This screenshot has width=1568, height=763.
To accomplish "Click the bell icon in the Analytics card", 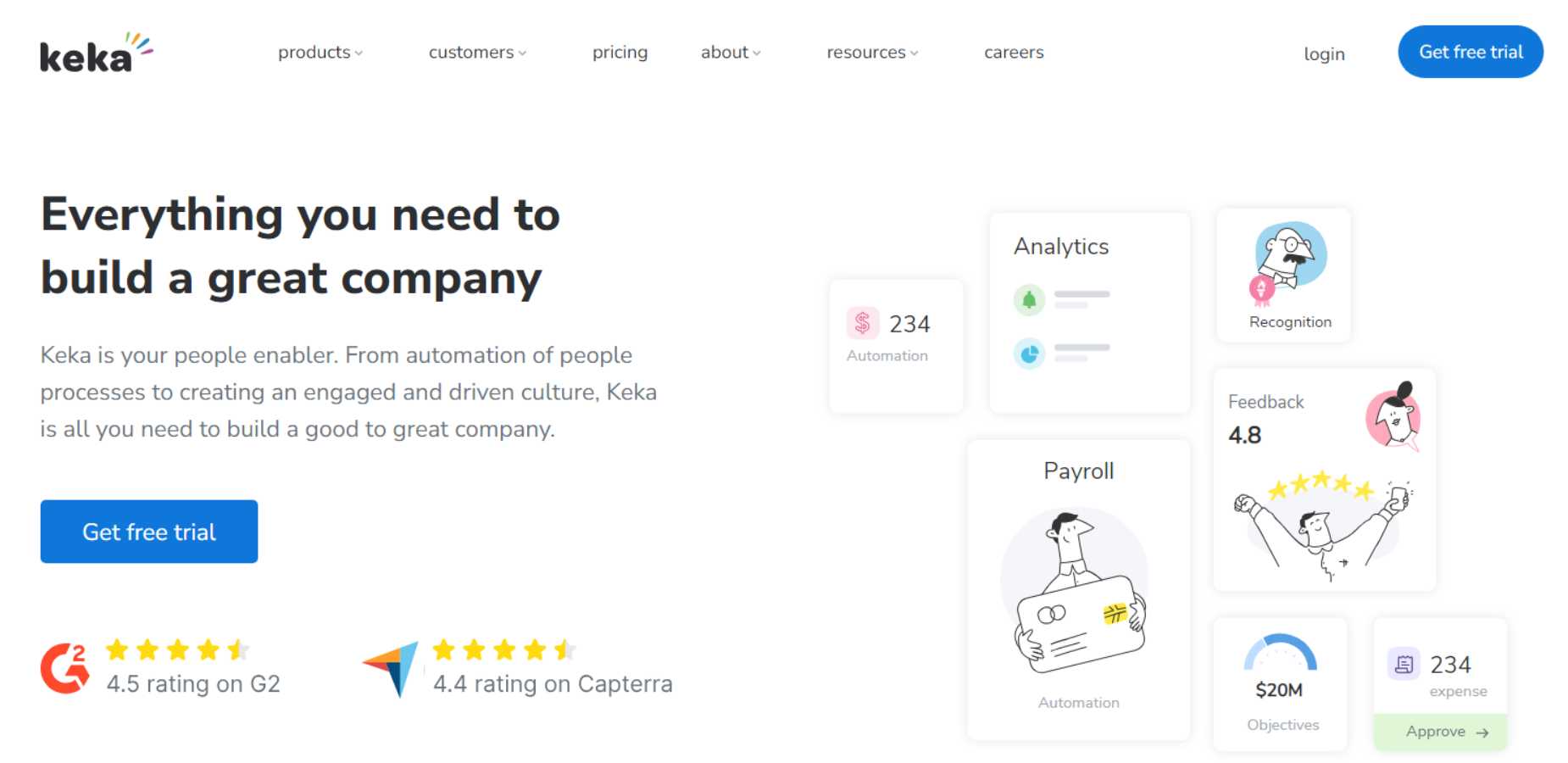I will [x=1028, y=299].
